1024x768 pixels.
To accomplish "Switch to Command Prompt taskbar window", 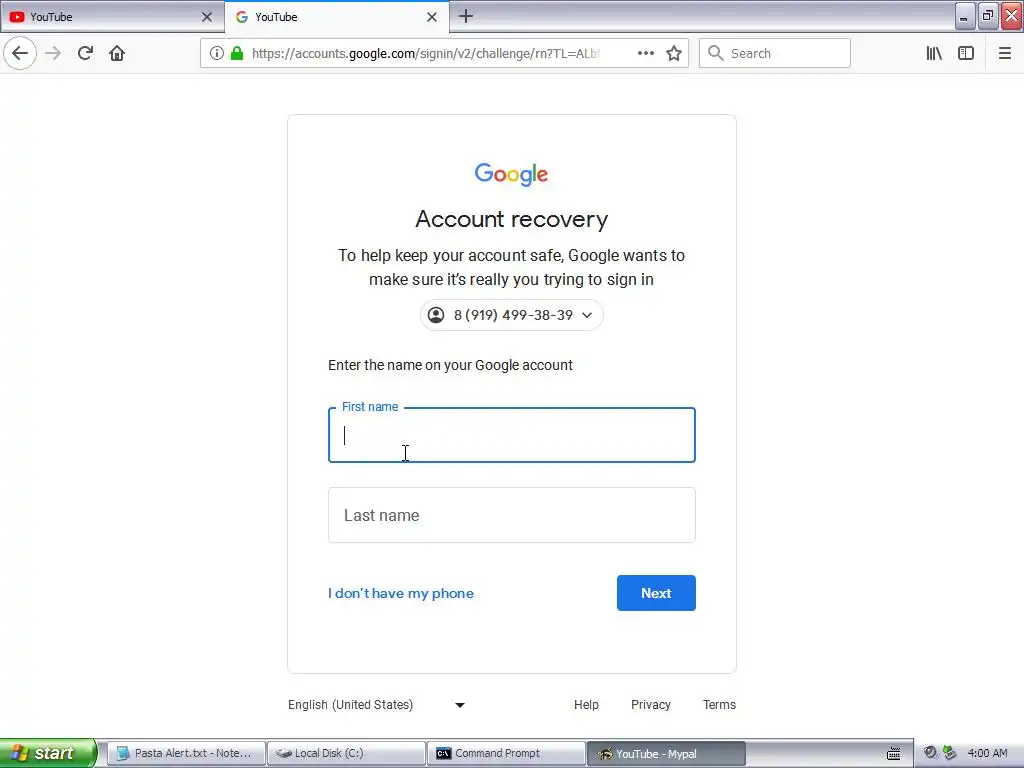I will (x=506, y=753).
